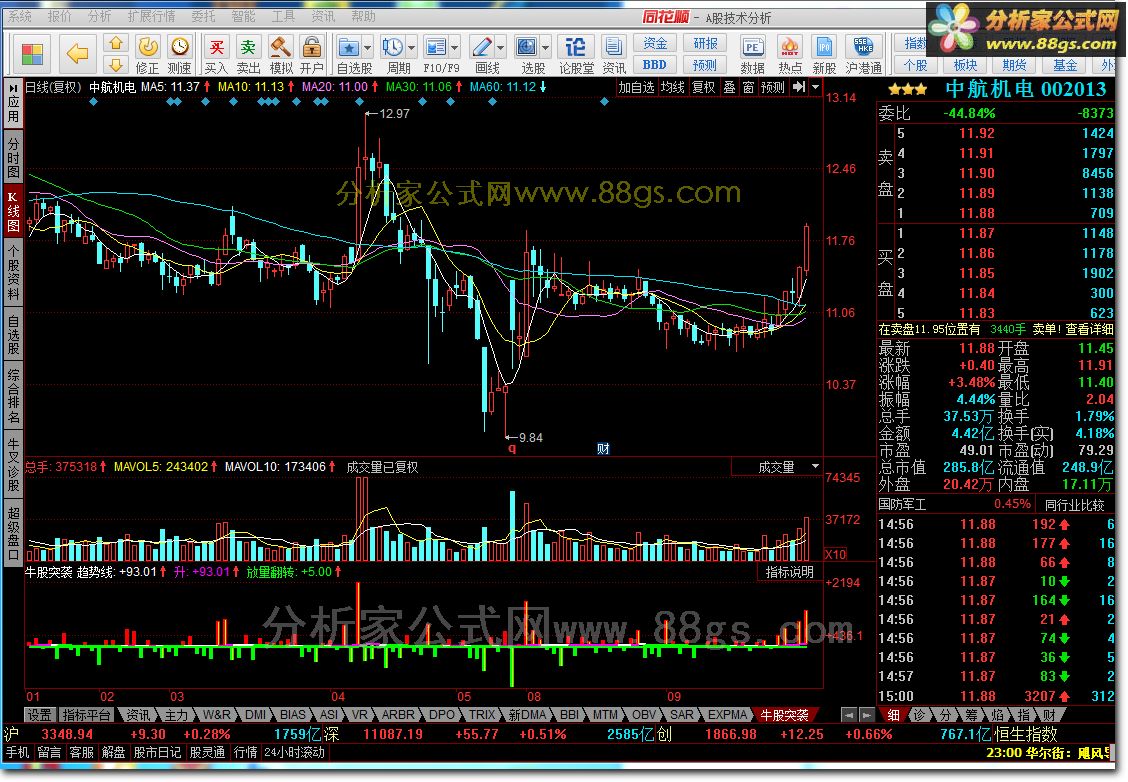Image resolution: width=1128 pixels, height=782 pixels.
Task: Open the 论股堂 forum icon
Action: pyautogui.click(x=576, y=55)
